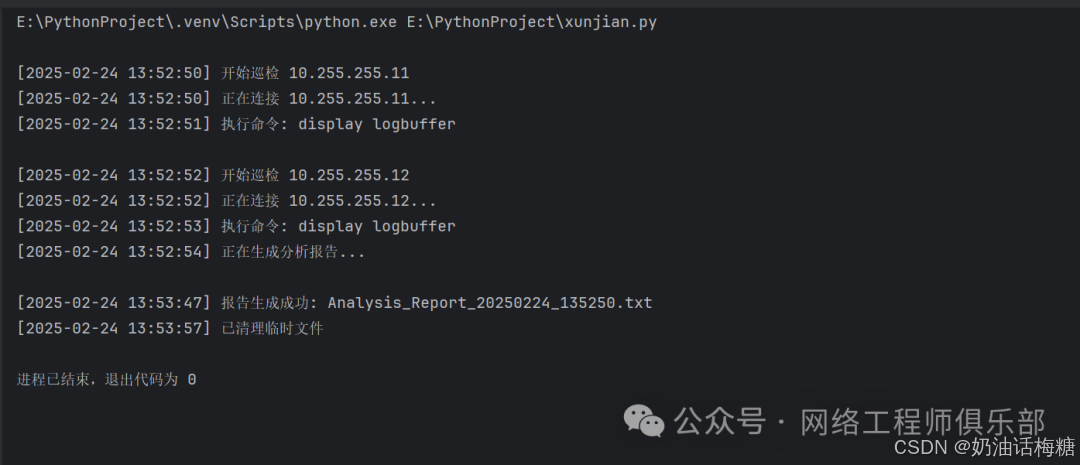Image resolution: width=1080 pixels, height=465 pixels.
Task: Click the 进程已结束，退出代码为 0 line
Action: click(x=106, y=380)
